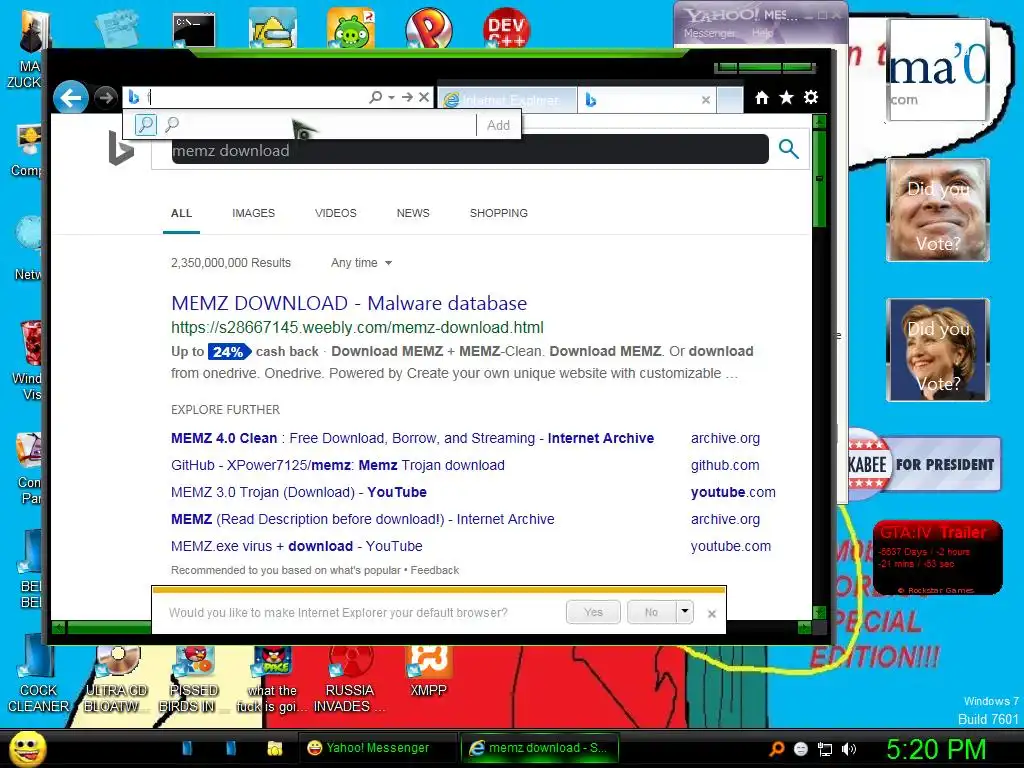1024x768 pixels.
Task: Select the IMAGES results tab
Action: point(253,214)
